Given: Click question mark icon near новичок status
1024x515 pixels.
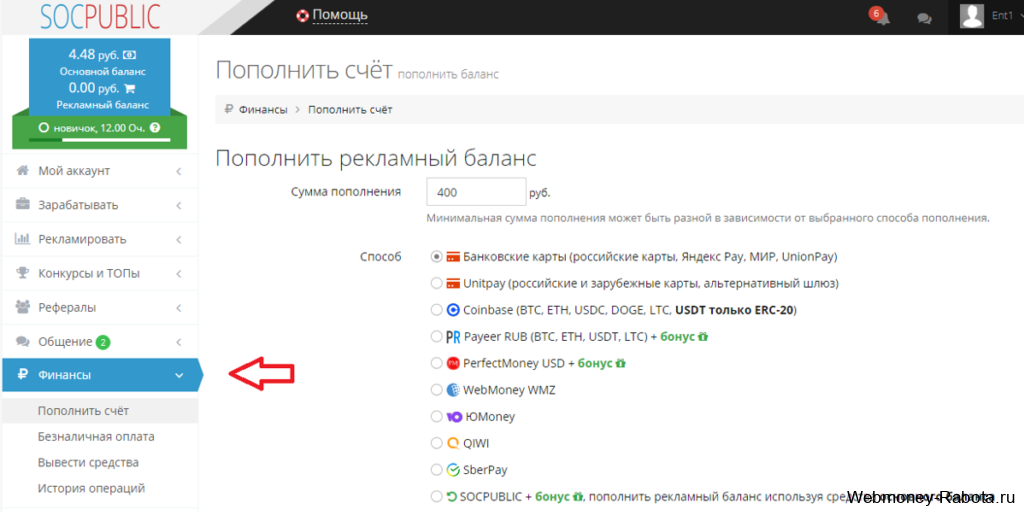Looking at the screenshot, I should [x=155, y=128].
